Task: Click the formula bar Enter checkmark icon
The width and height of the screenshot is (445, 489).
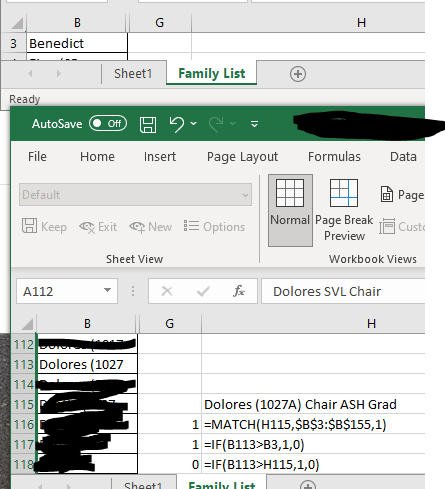Action: pos(203,291)
